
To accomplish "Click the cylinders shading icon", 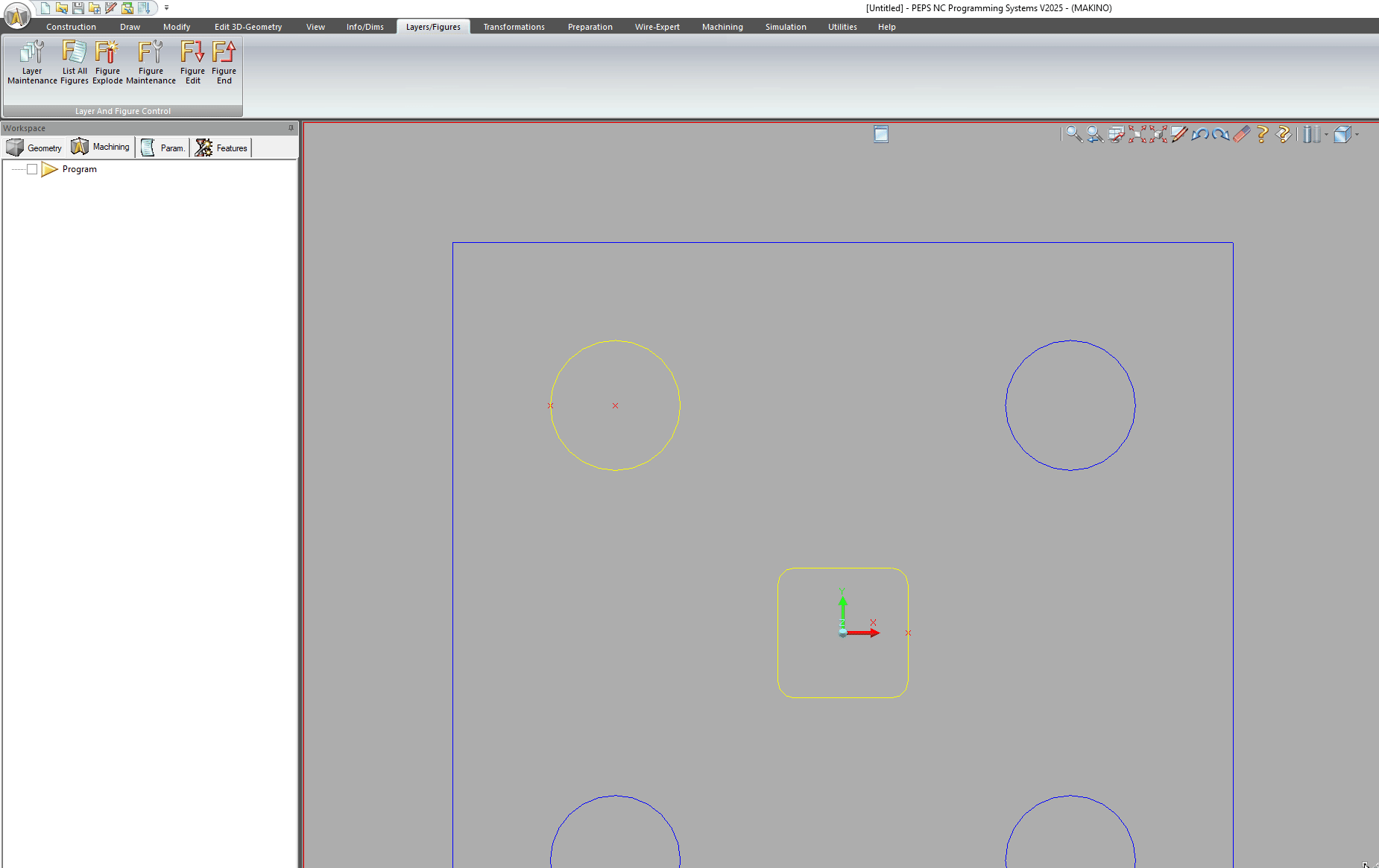I will [1312, 134].
